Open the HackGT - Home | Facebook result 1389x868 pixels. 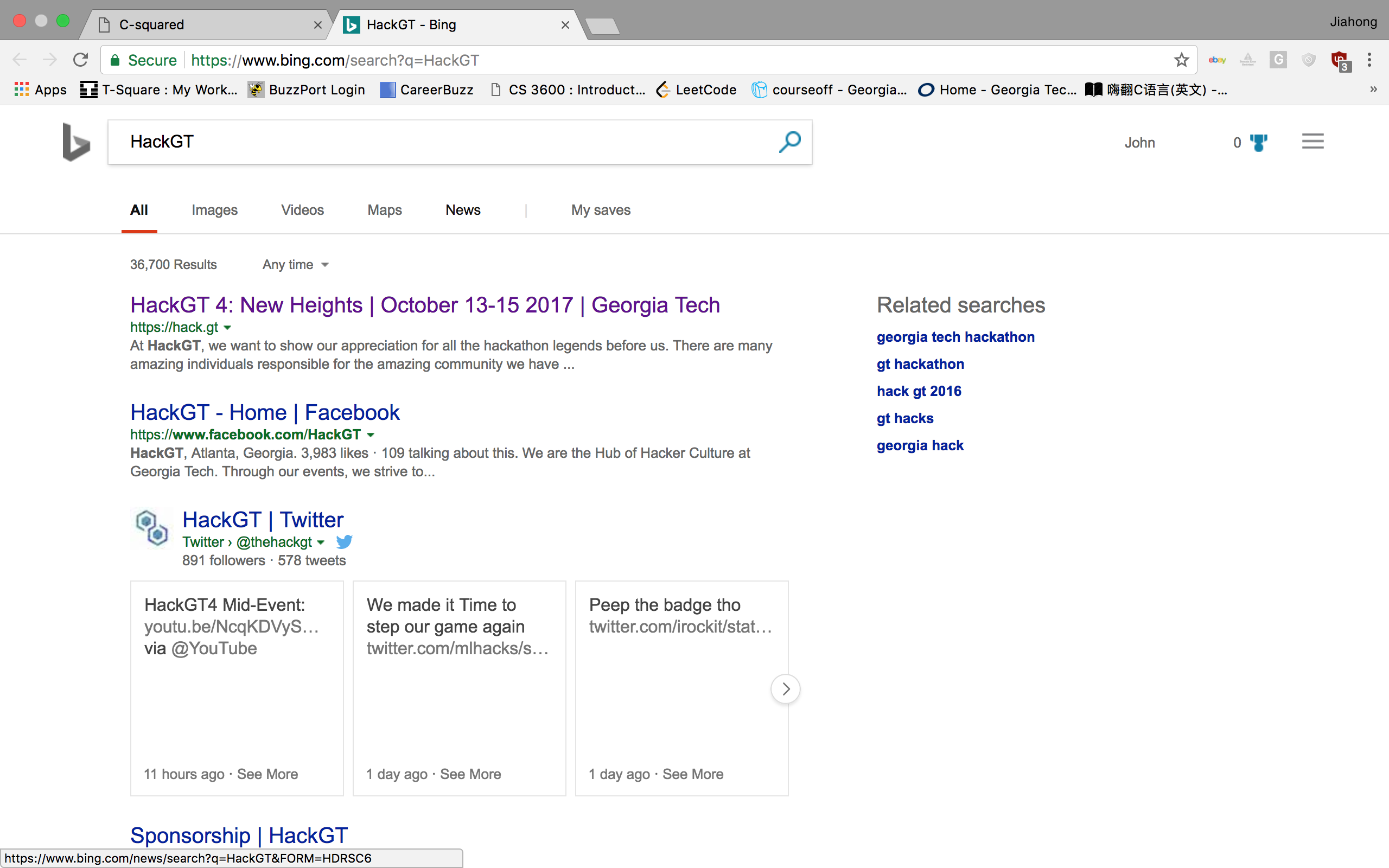[265, 412]
